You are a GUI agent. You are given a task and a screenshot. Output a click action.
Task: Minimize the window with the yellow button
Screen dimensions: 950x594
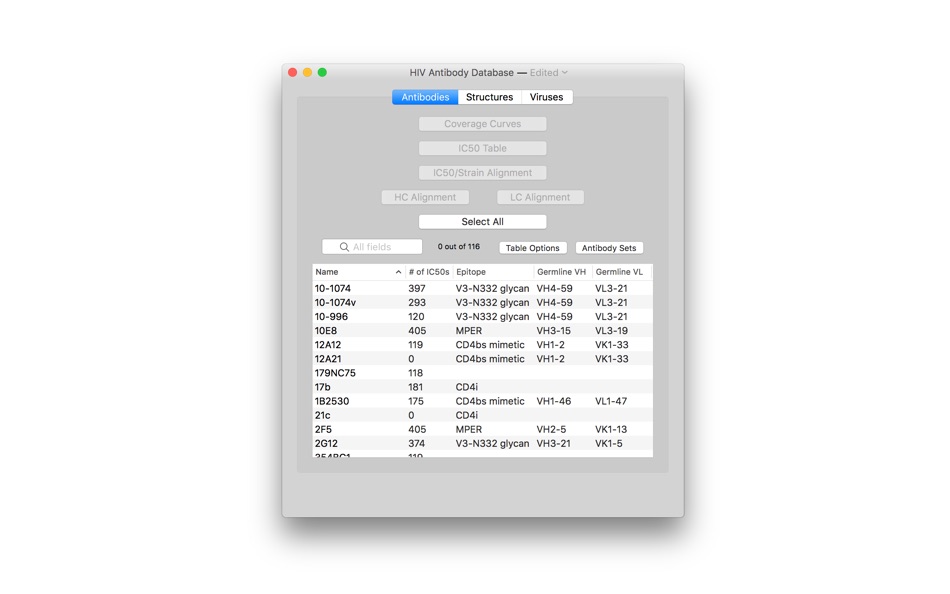307,73
